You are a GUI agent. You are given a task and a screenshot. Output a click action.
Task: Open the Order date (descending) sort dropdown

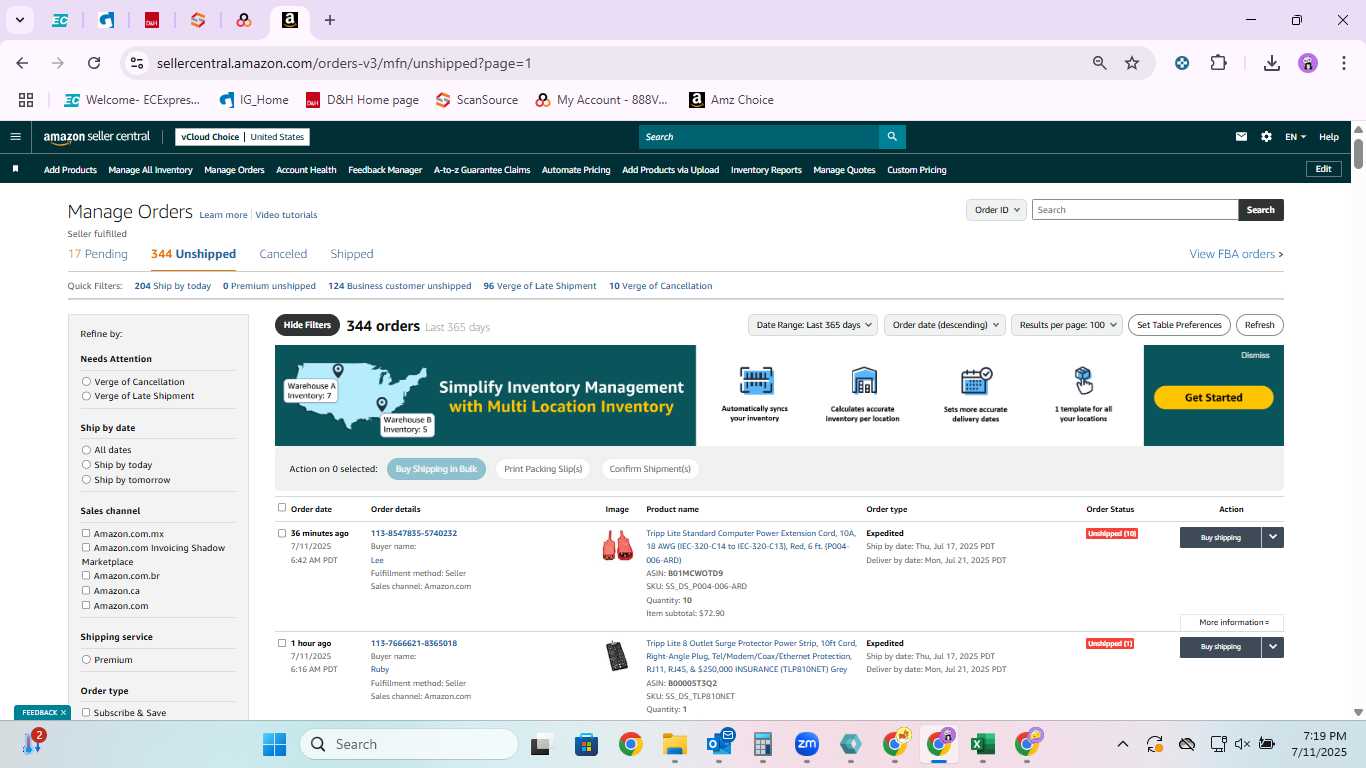point(944,325)
